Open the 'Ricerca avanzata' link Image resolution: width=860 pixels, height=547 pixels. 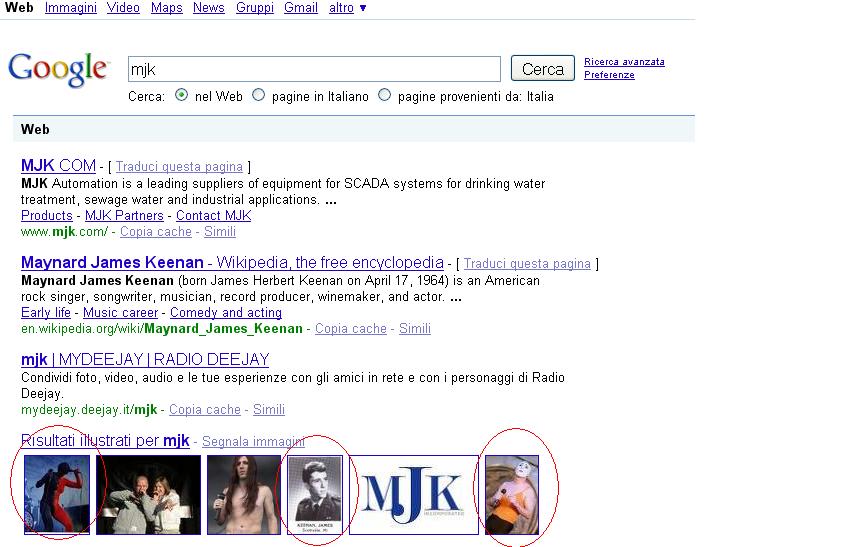[x=624, y=62]
